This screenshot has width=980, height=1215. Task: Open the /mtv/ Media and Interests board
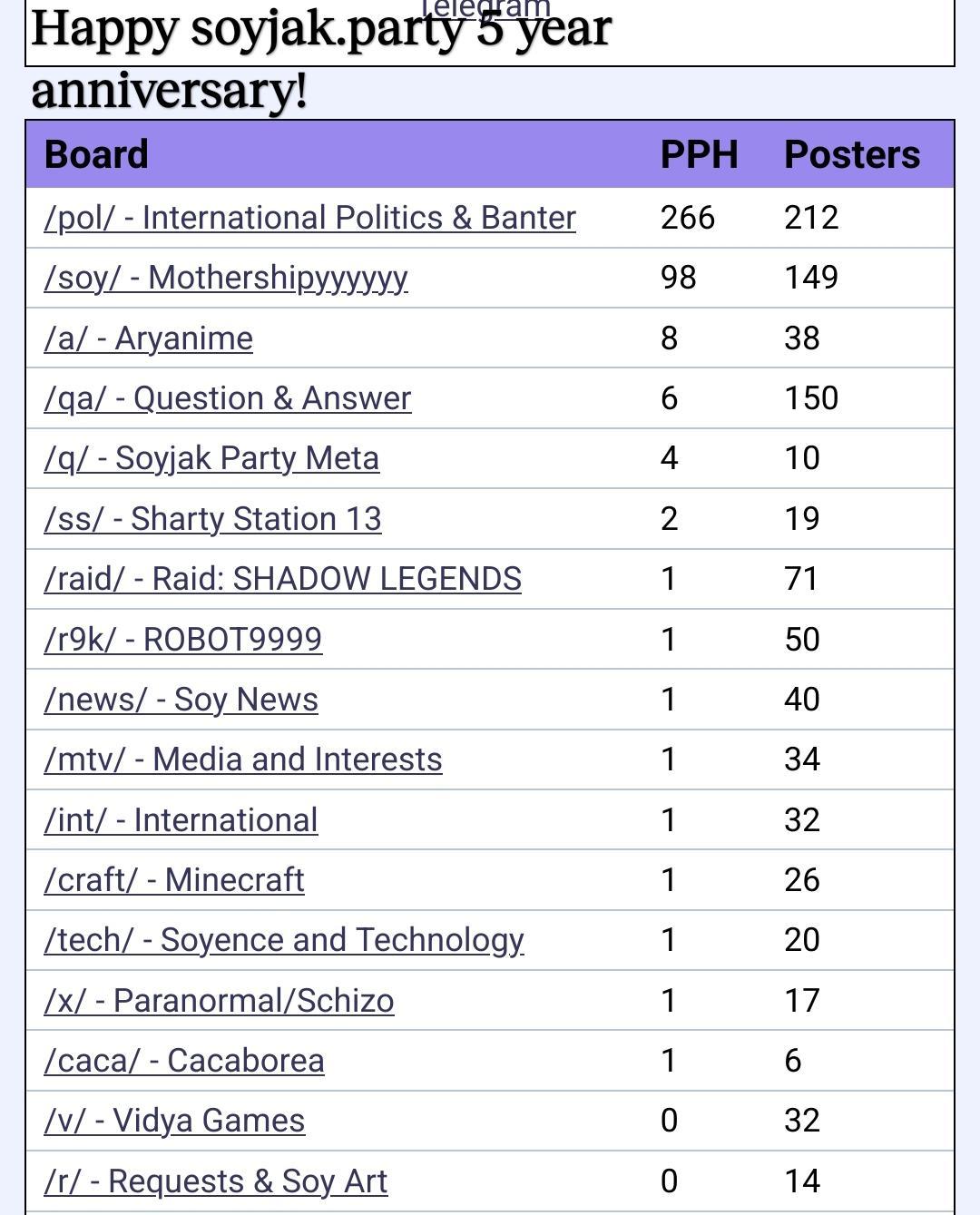pos(242,759)
